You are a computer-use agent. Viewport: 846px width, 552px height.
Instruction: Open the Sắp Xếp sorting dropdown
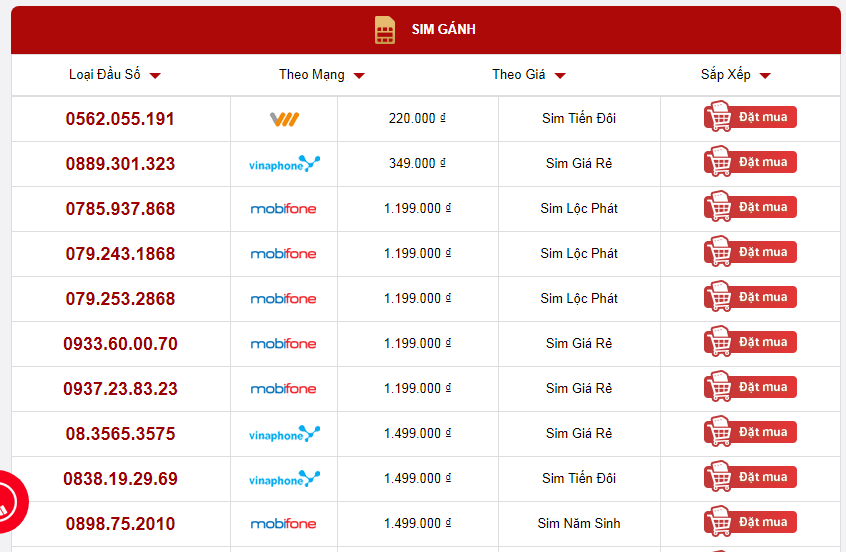(x=735, y=74)
